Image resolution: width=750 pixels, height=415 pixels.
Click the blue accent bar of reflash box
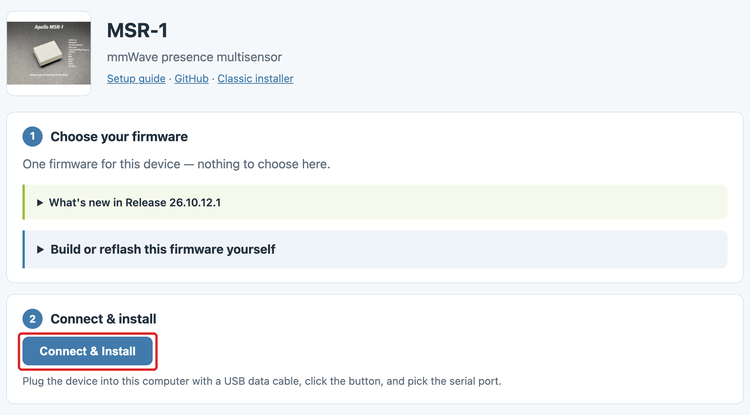pos(23,249)
